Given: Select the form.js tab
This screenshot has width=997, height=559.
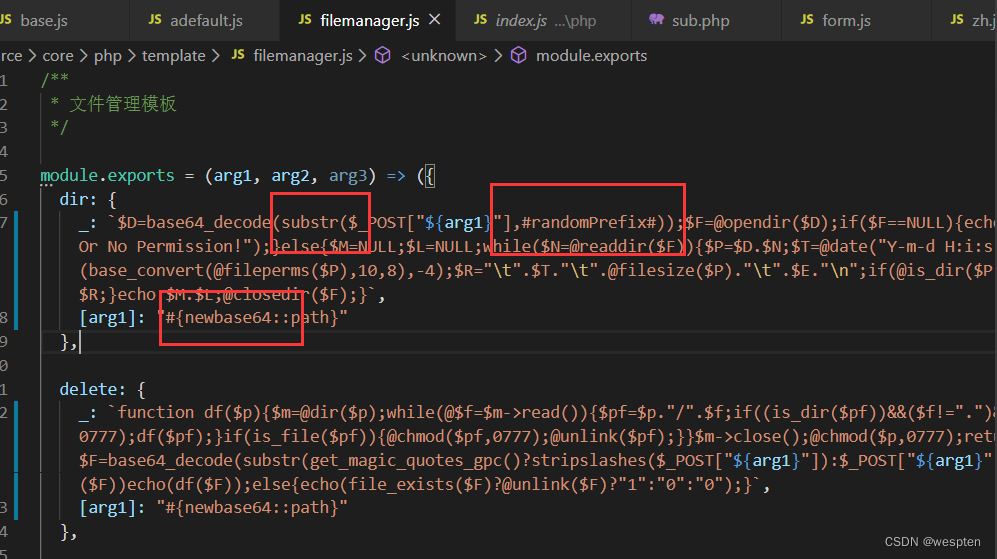Looking at the screenshot, I should [846, 20].
